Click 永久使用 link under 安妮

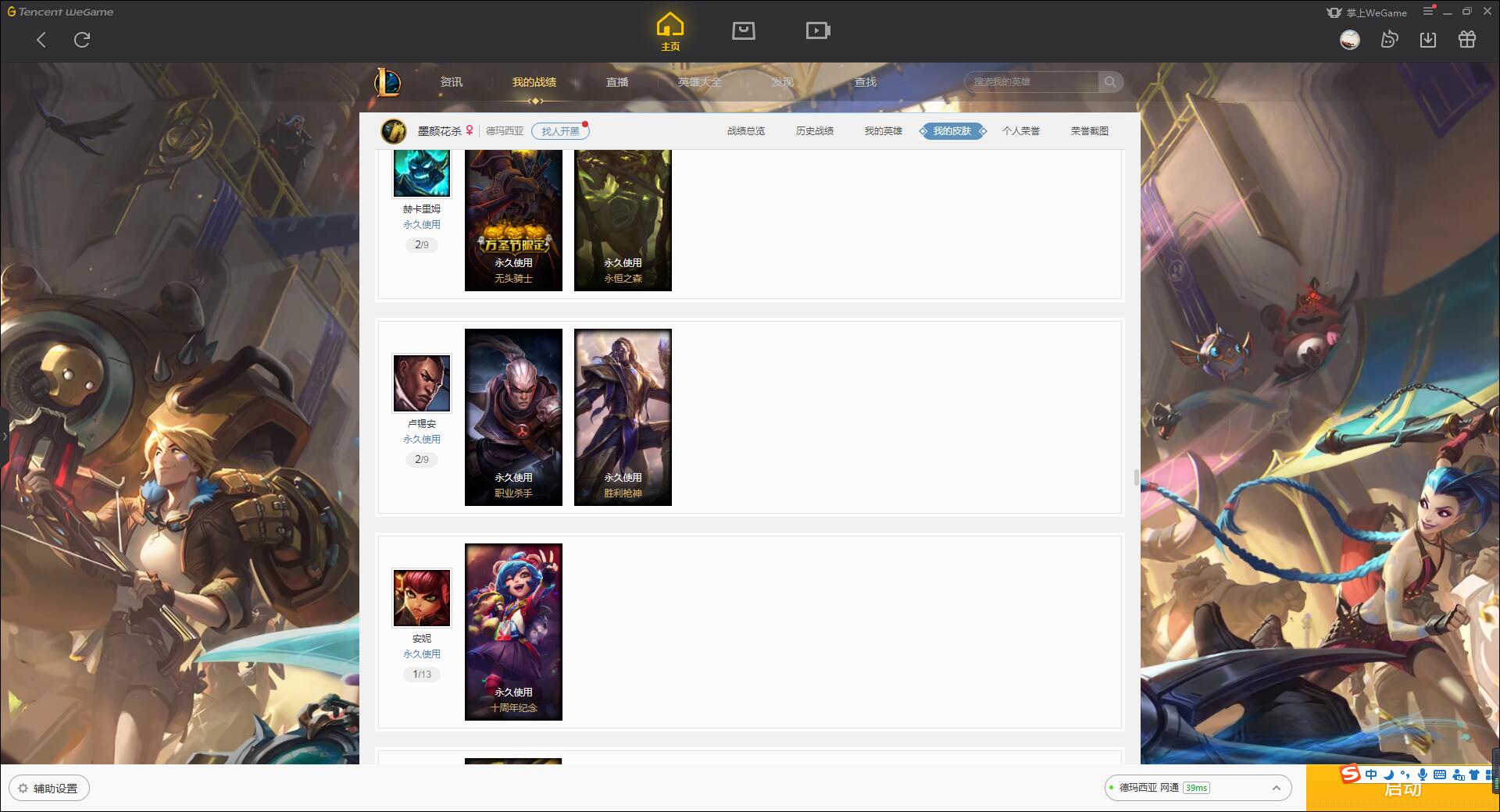click(422, 654)
